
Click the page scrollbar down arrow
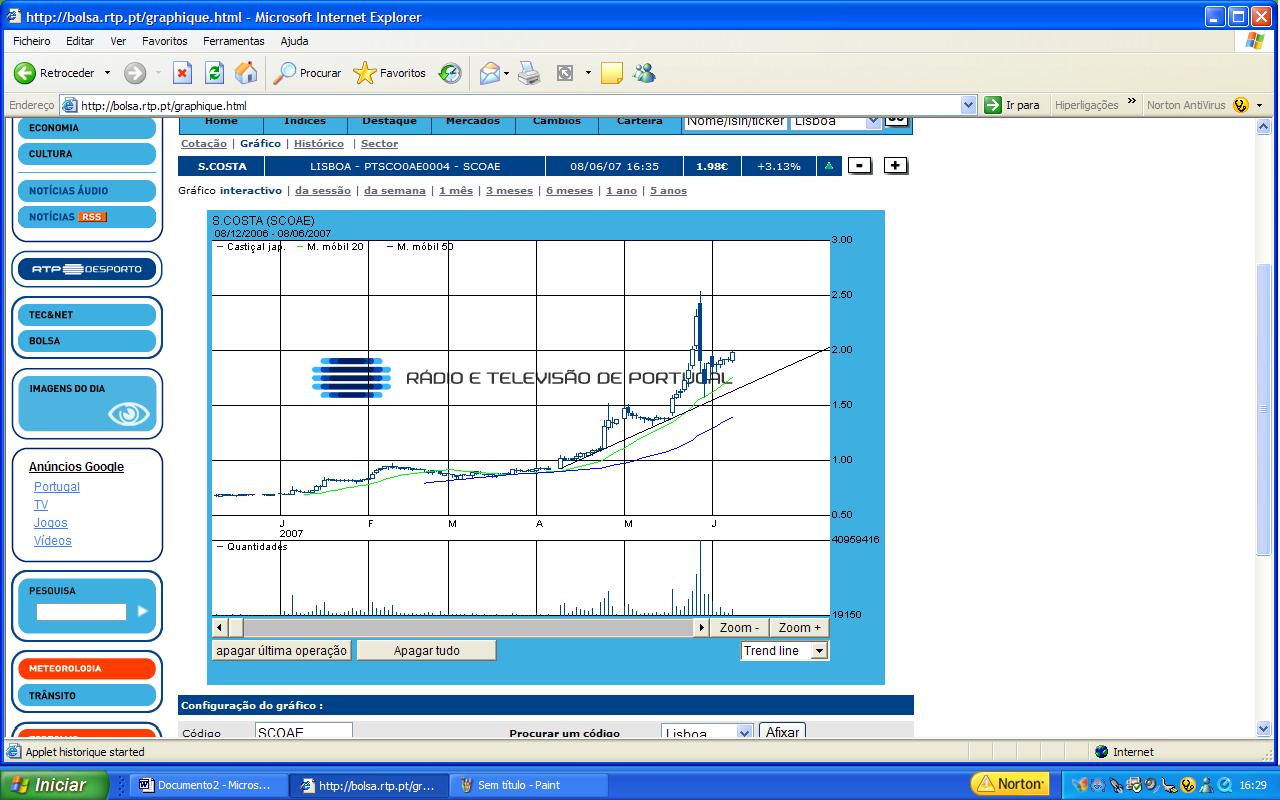point(1264,730)
